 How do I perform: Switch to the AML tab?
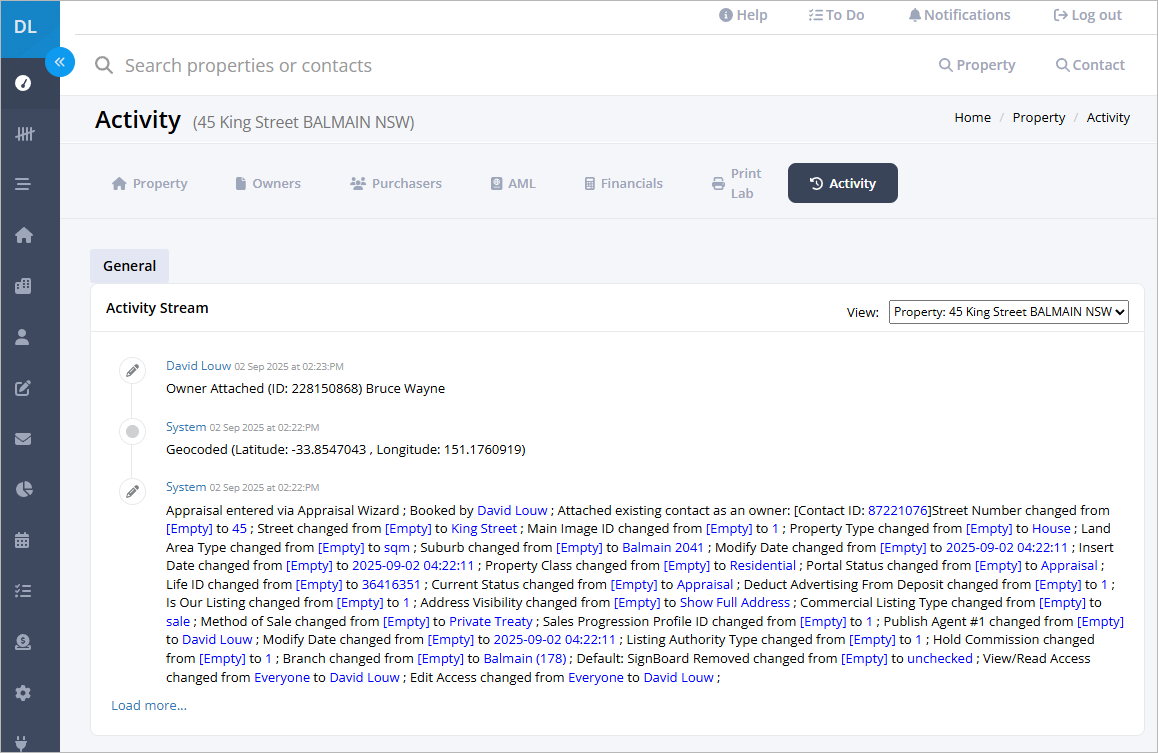513,183
